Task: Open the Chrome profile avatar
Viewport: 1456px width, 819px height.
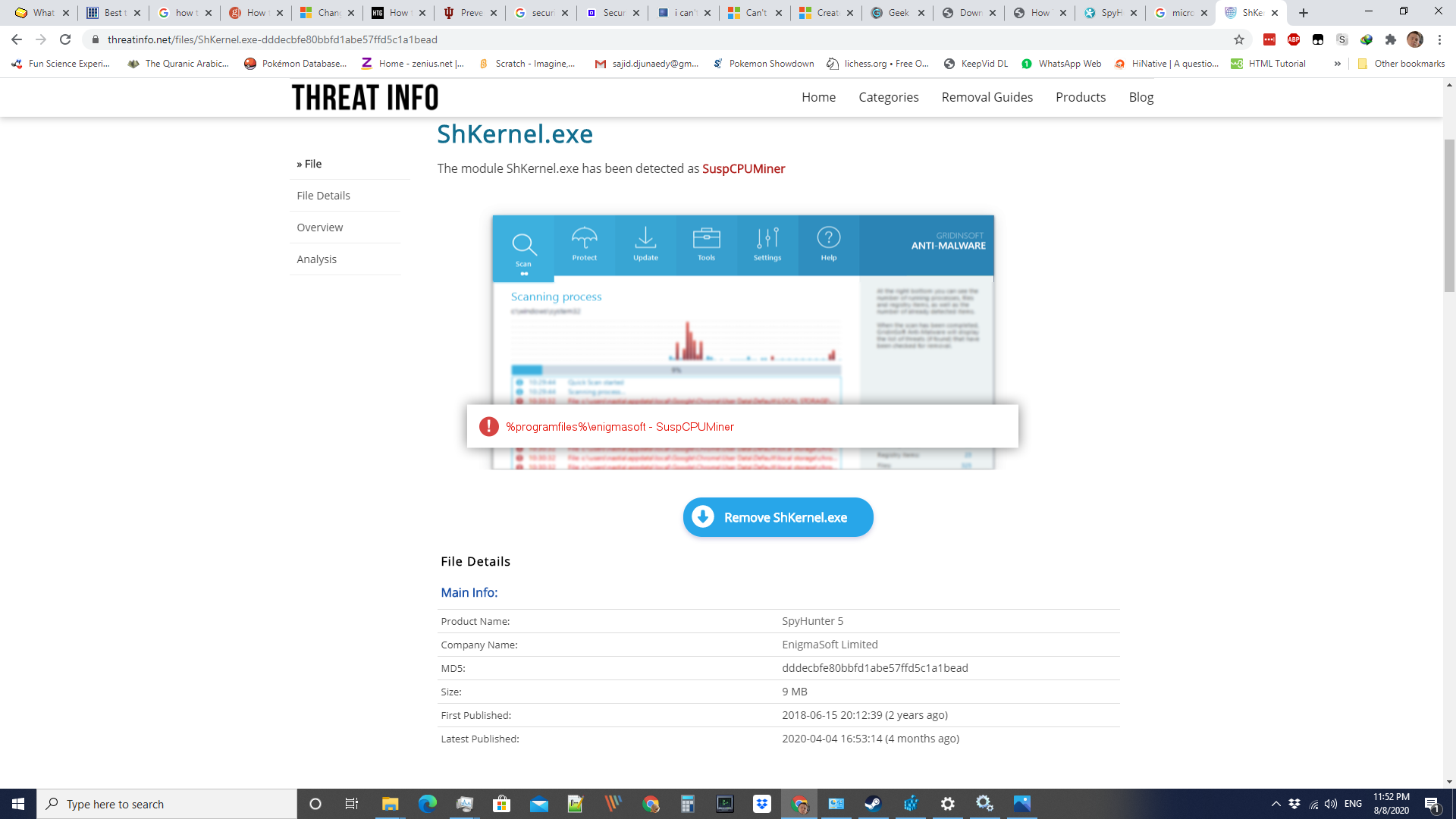Action: (1414, 39)
